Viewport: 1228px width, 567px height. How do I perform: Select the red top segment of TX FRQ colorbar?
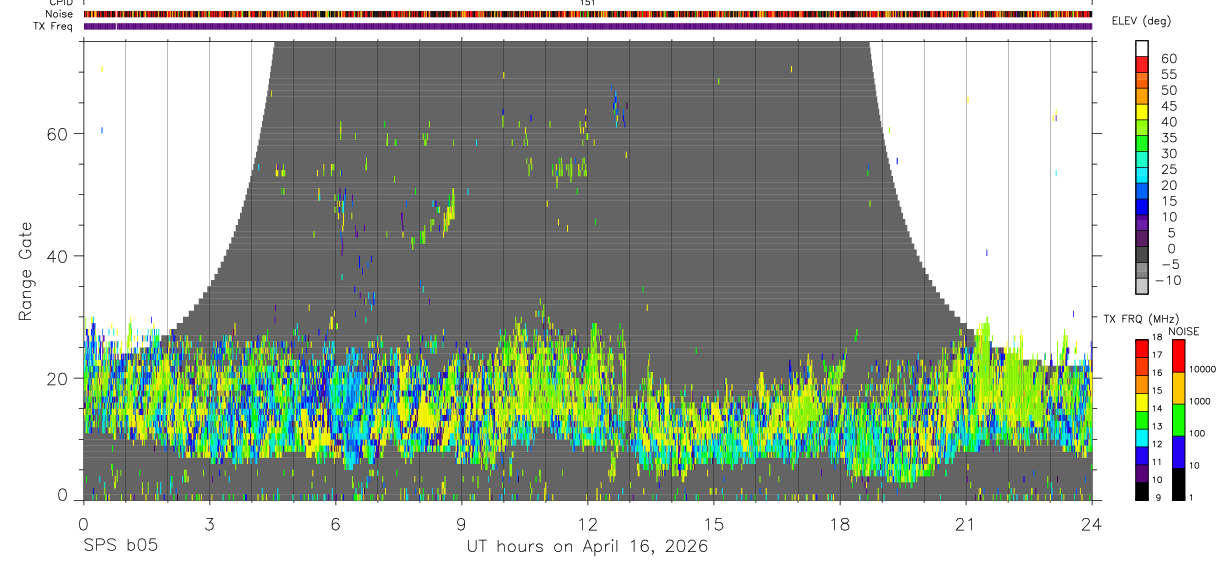coord(1142,347)
